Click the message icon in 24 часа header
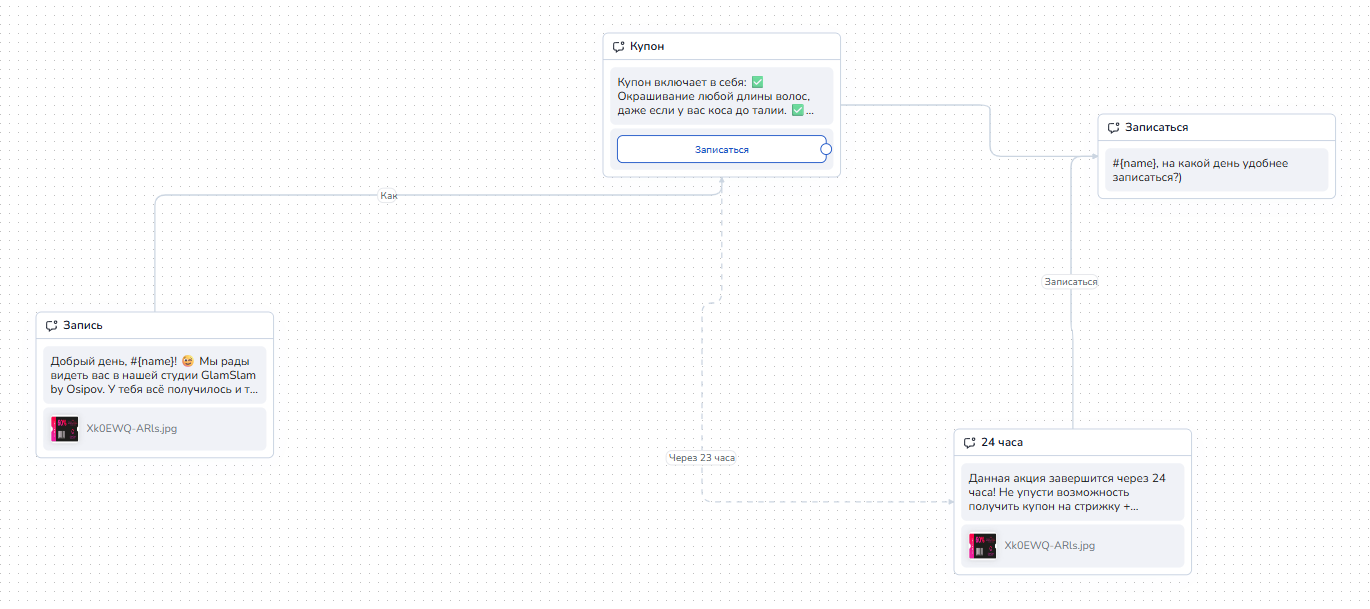1370x609 pixels. click(970, 443)
